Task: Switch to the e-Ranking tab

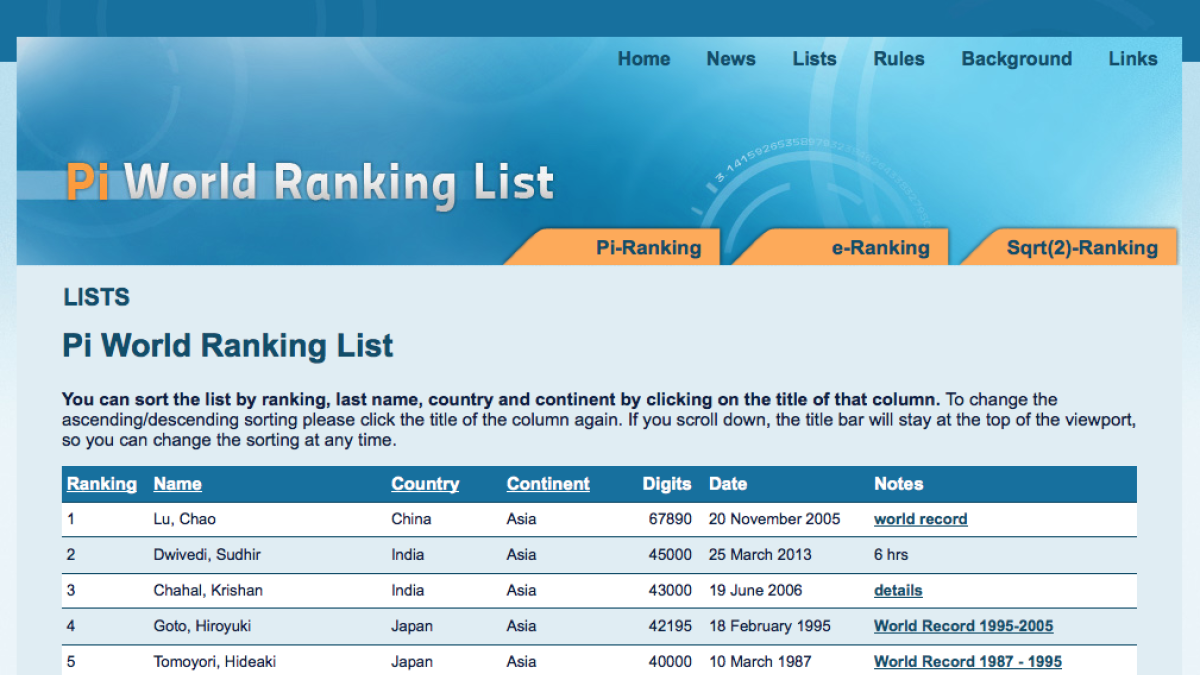Action: [880, 247]
